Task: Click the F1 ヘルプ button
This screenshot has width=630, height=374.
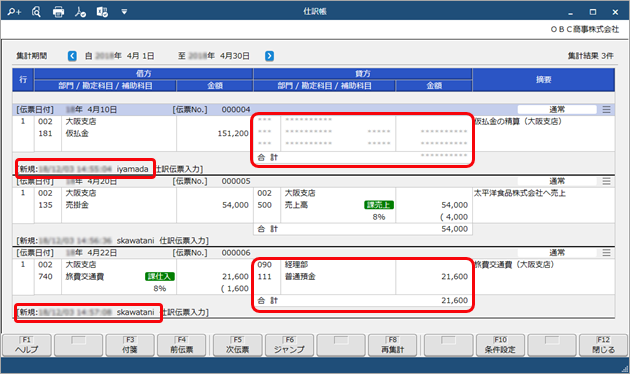Action: click(x=27, y=345)
